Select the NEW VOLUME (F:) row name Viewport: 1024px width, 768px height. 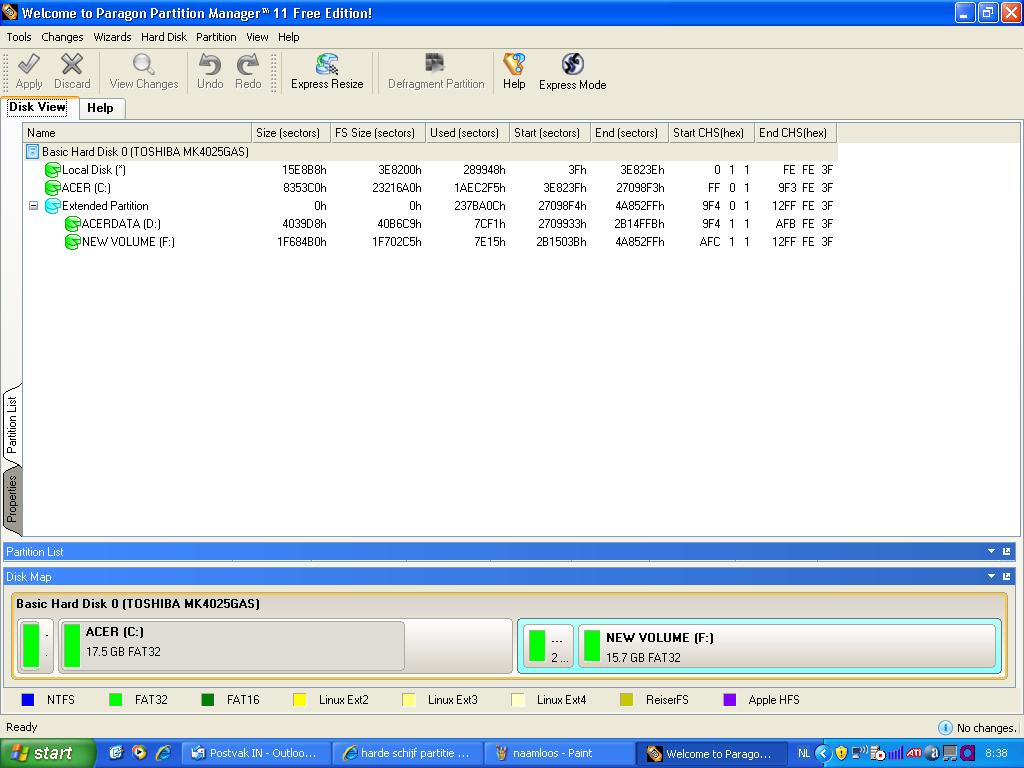[128, 242]
